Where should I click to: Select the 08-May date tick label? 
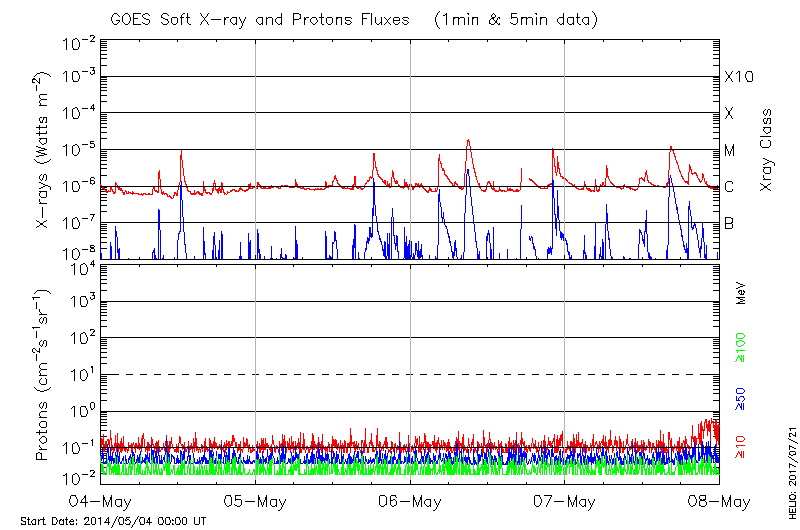(719, 502)
